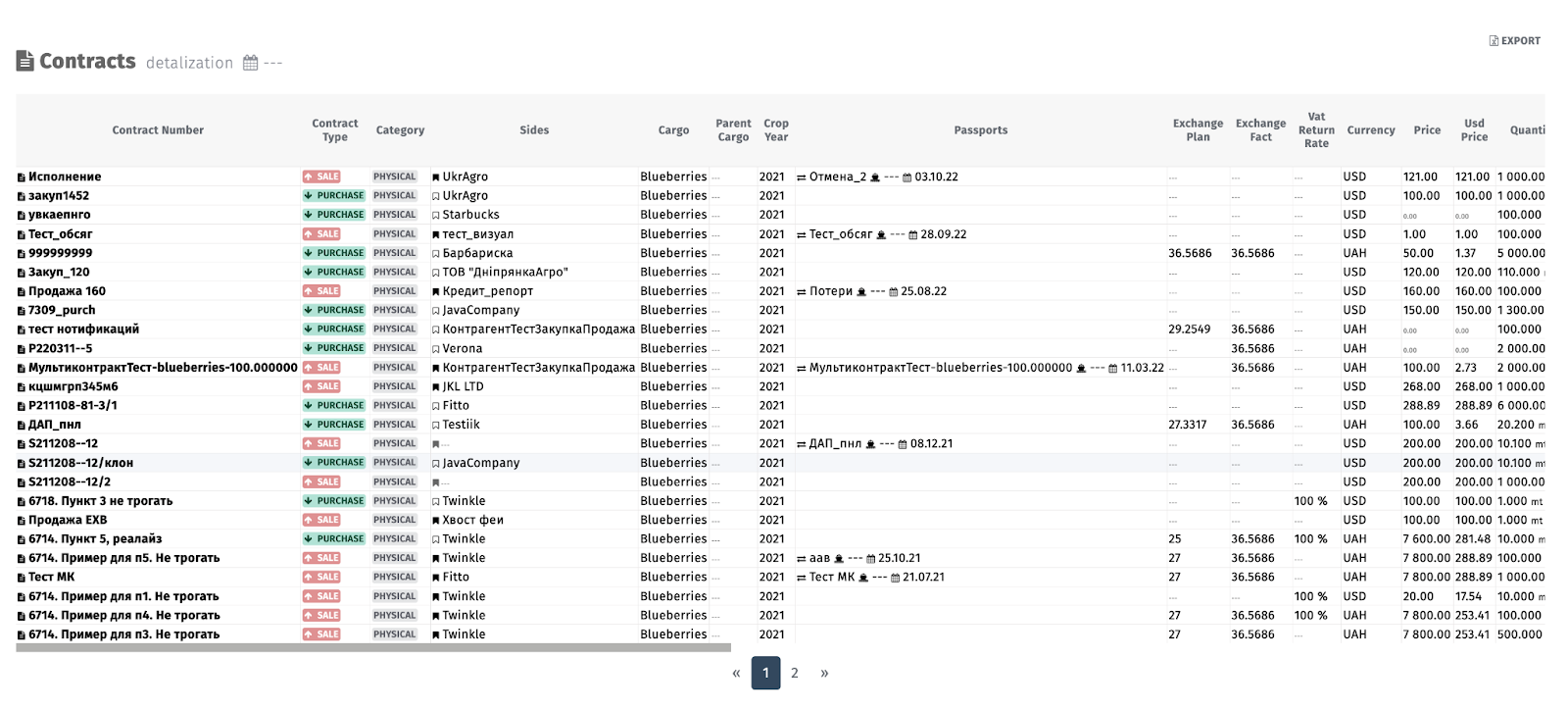Click the PURCHASE badge in увкаенгго row
The width and height of the screenshot is (1568, 709).
[x=334, y=216]
